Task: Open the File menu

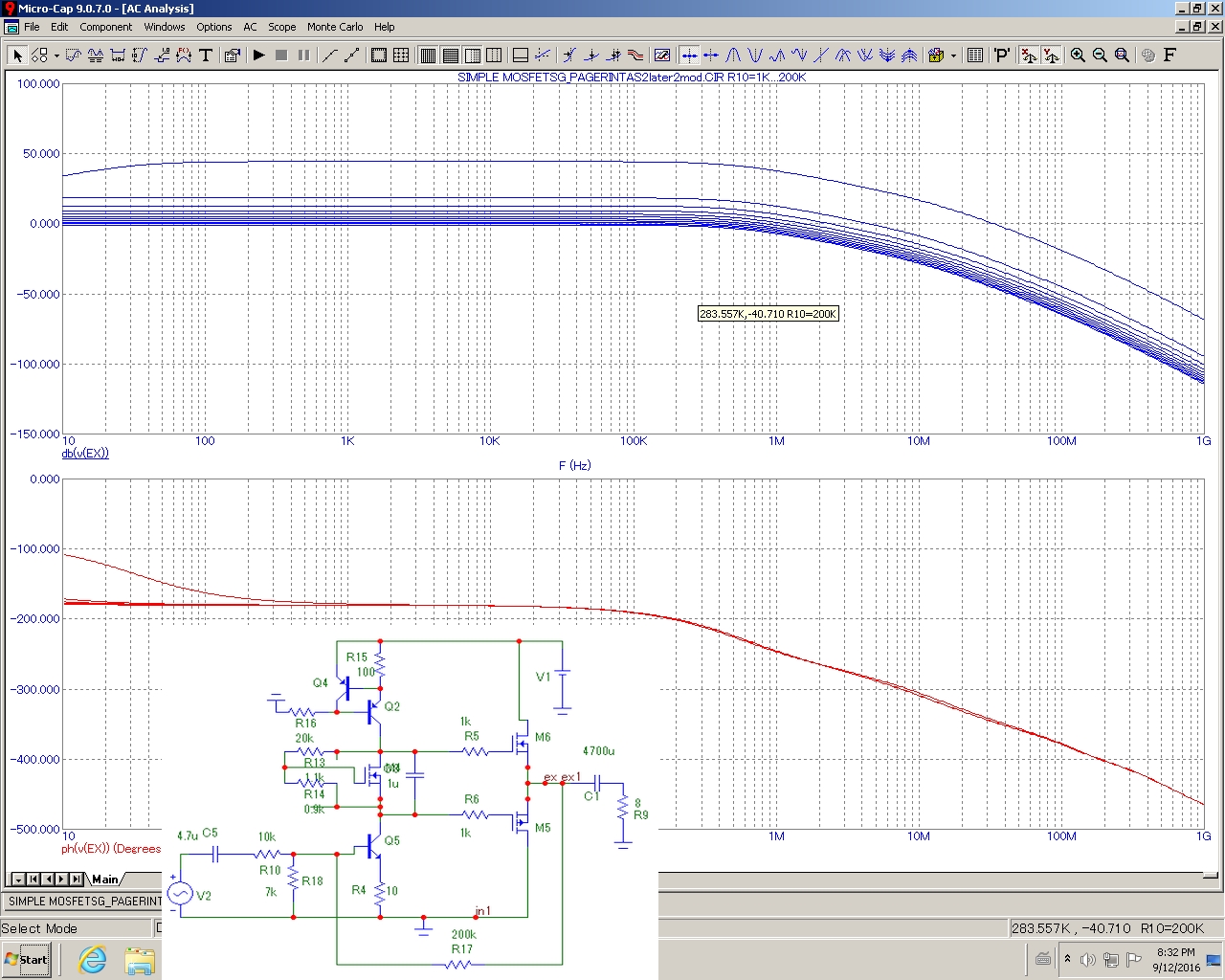Action: pos(32,27)
